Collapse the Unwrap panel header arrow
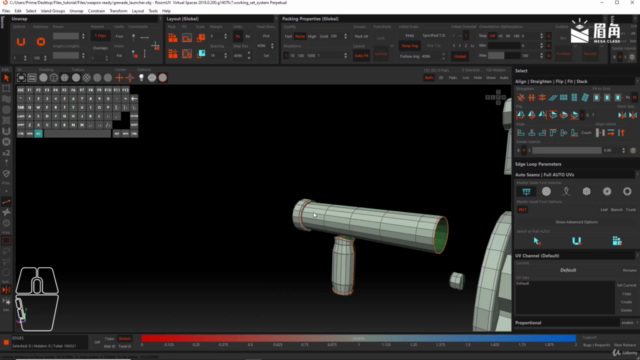 (x=160, y=19)
